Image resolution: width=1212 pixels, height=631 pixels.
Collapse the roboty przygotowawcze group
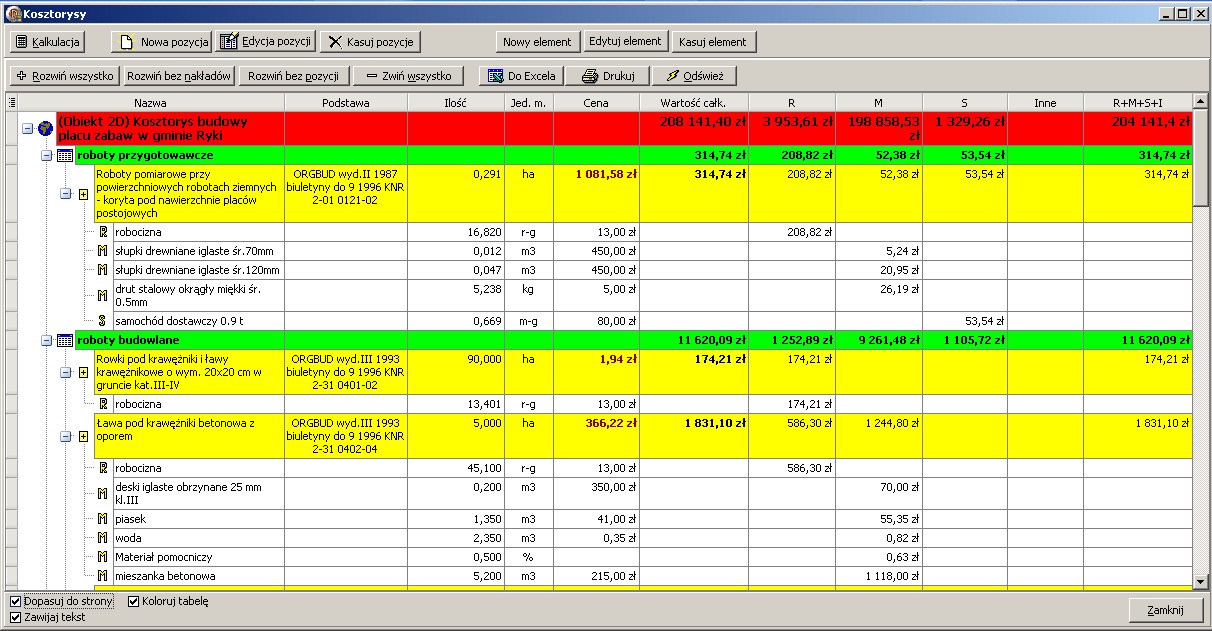click(x=46, y=156)
